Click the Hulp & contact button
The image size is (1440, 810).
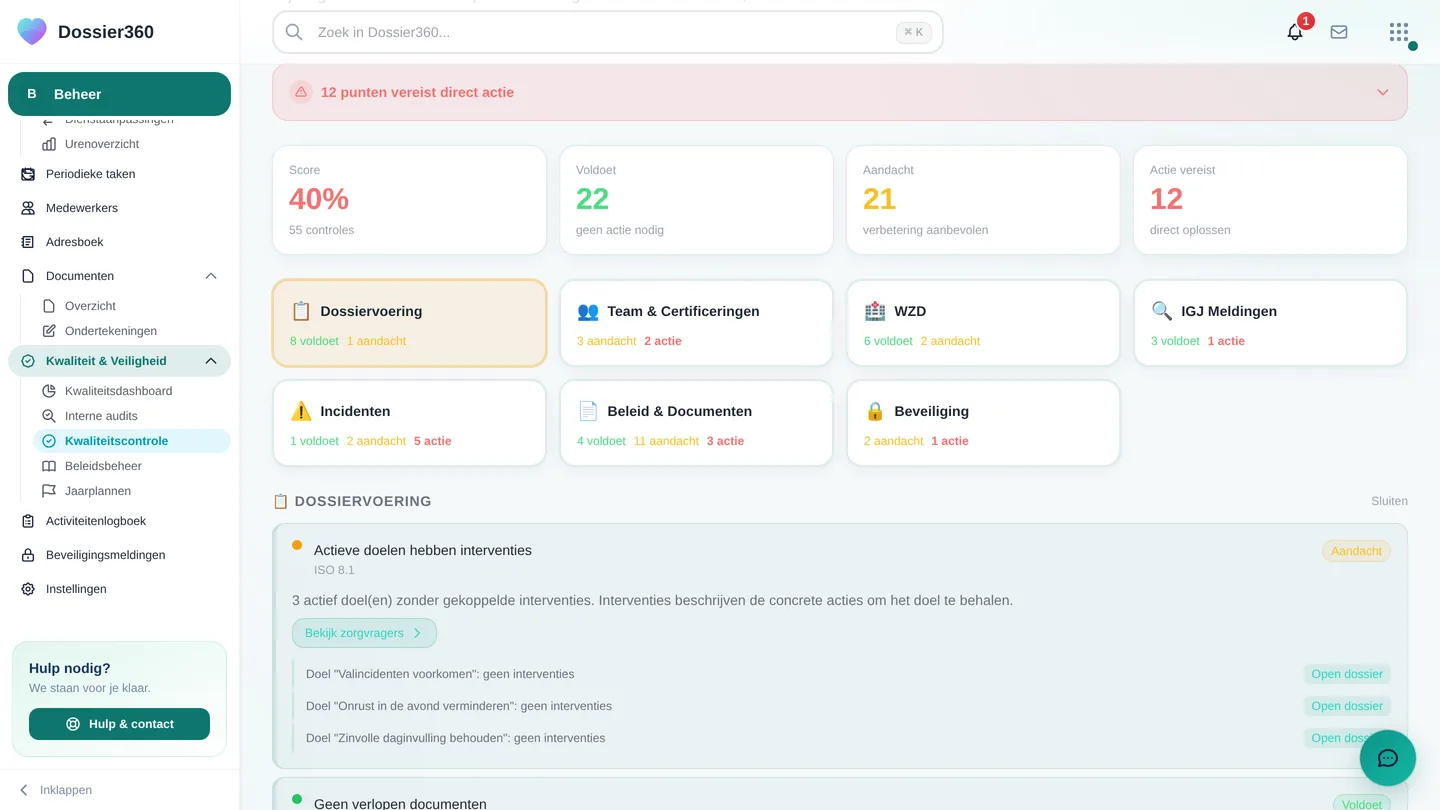coord(119,724)
